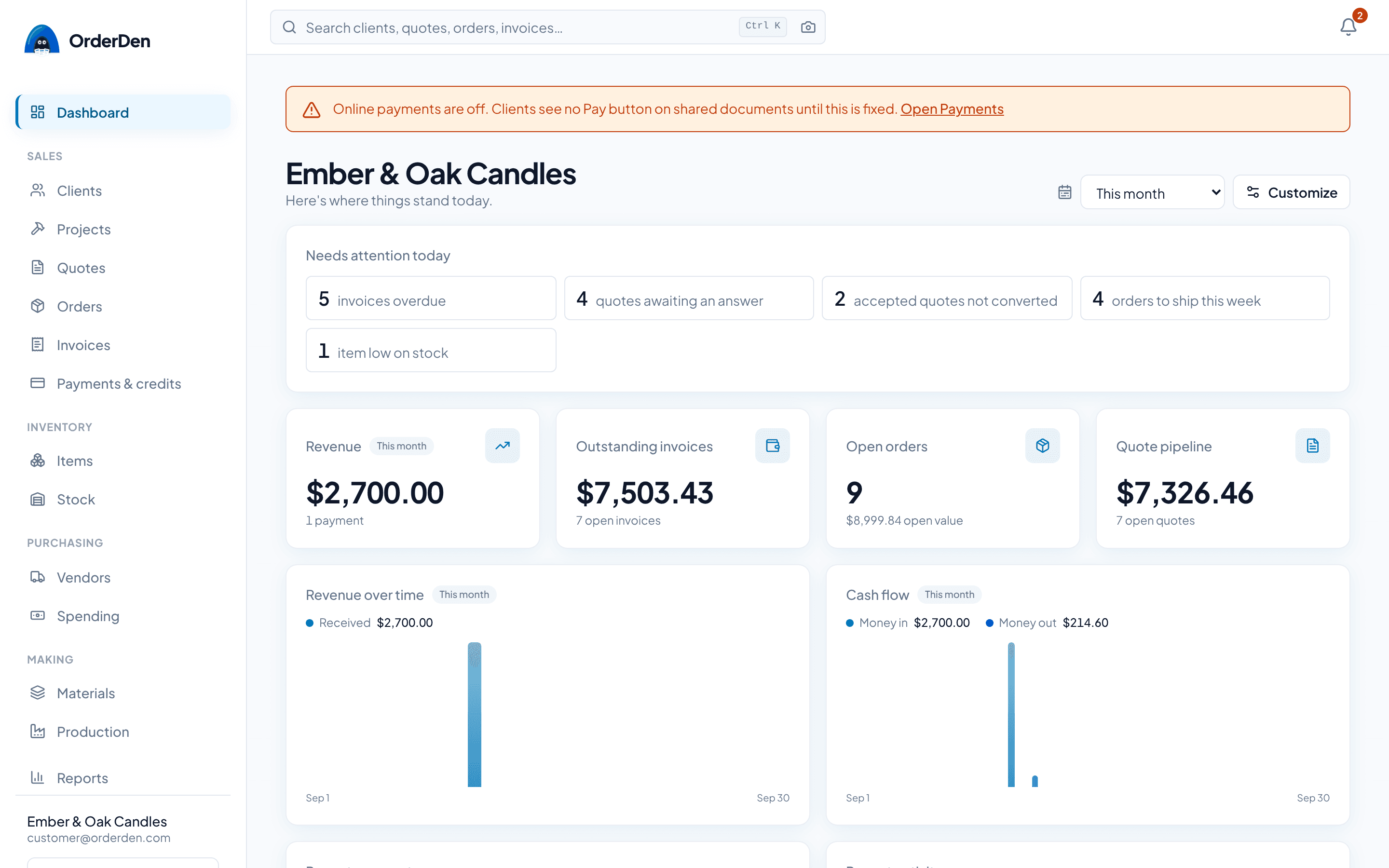Open Dashboard in the sidebar

click(123, 112)
